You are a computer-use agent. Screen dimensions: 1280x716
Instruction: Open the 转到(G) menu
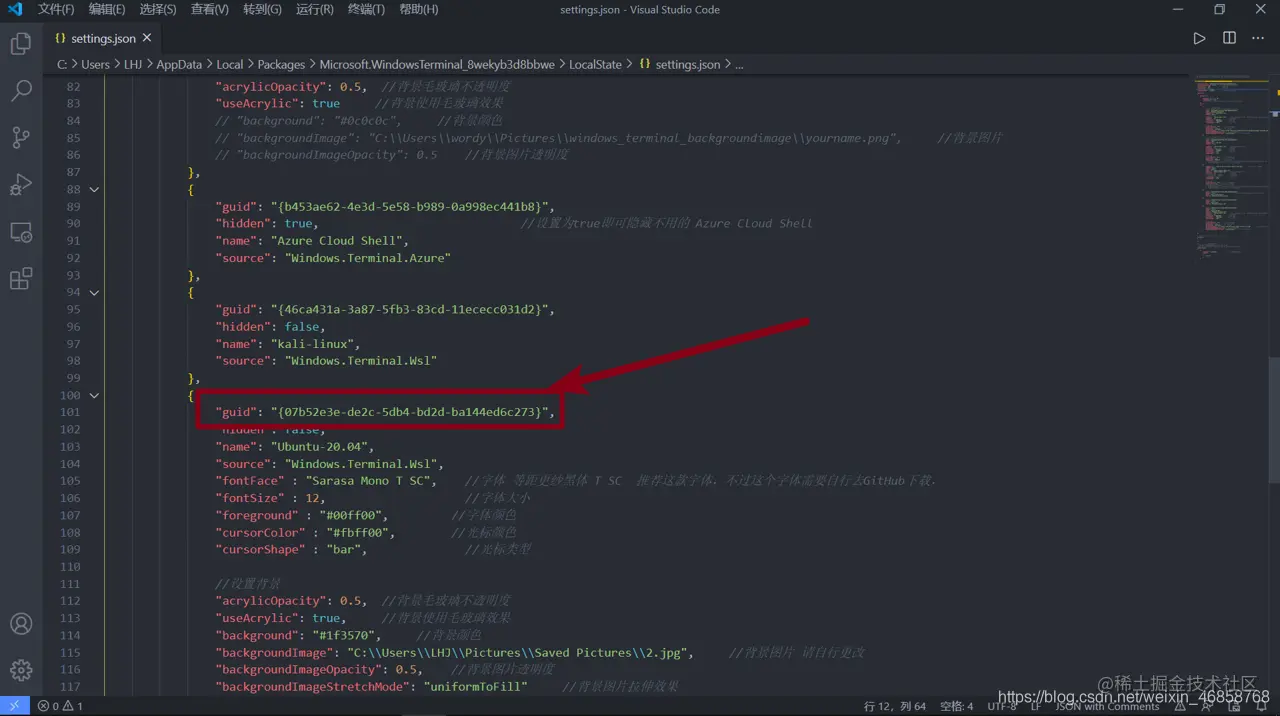click(x=262, y=9)
